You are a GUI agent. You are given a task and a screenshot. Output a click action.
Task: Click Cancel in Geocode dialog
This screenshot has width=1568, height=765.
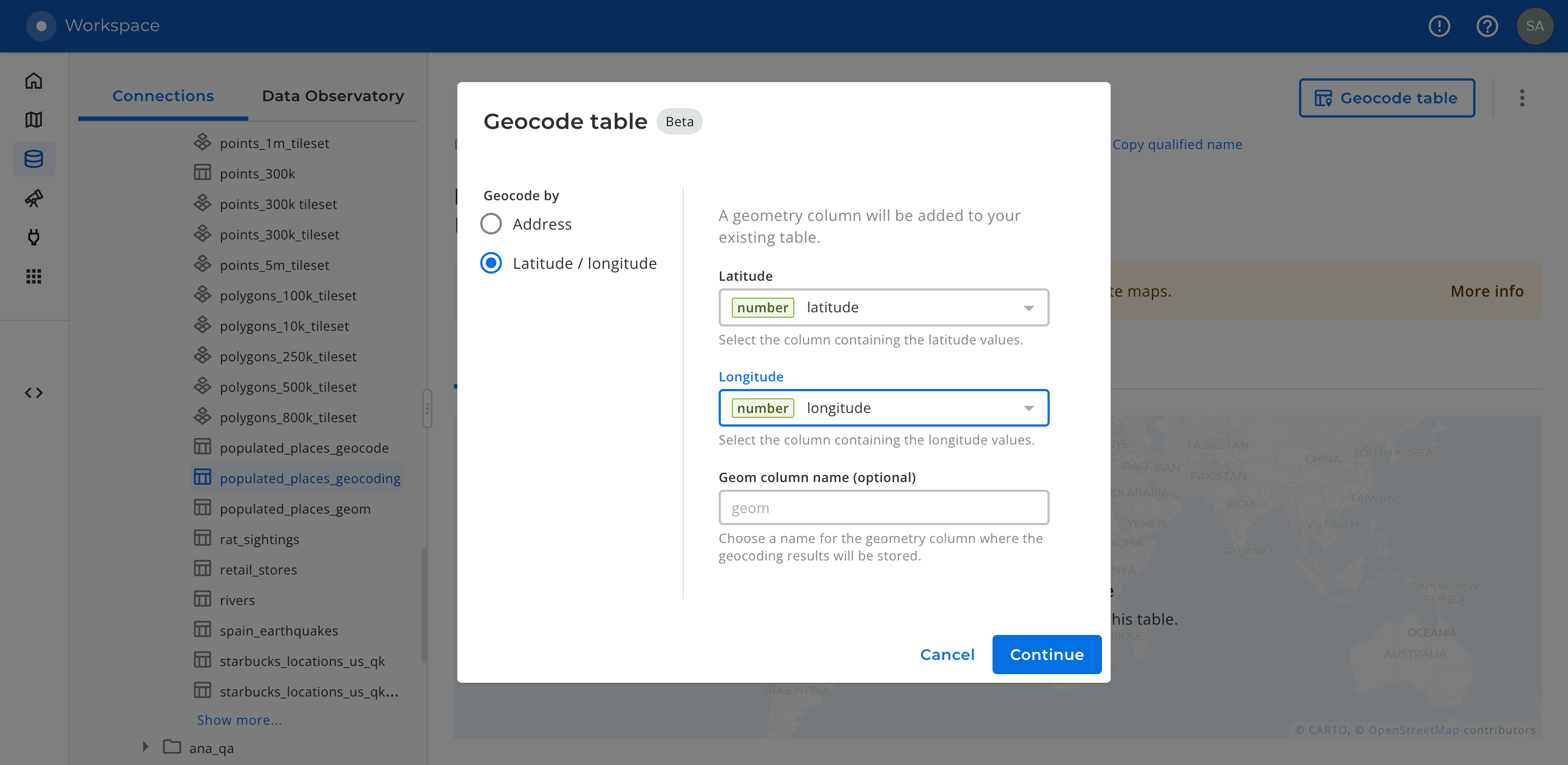coord(947,655)
